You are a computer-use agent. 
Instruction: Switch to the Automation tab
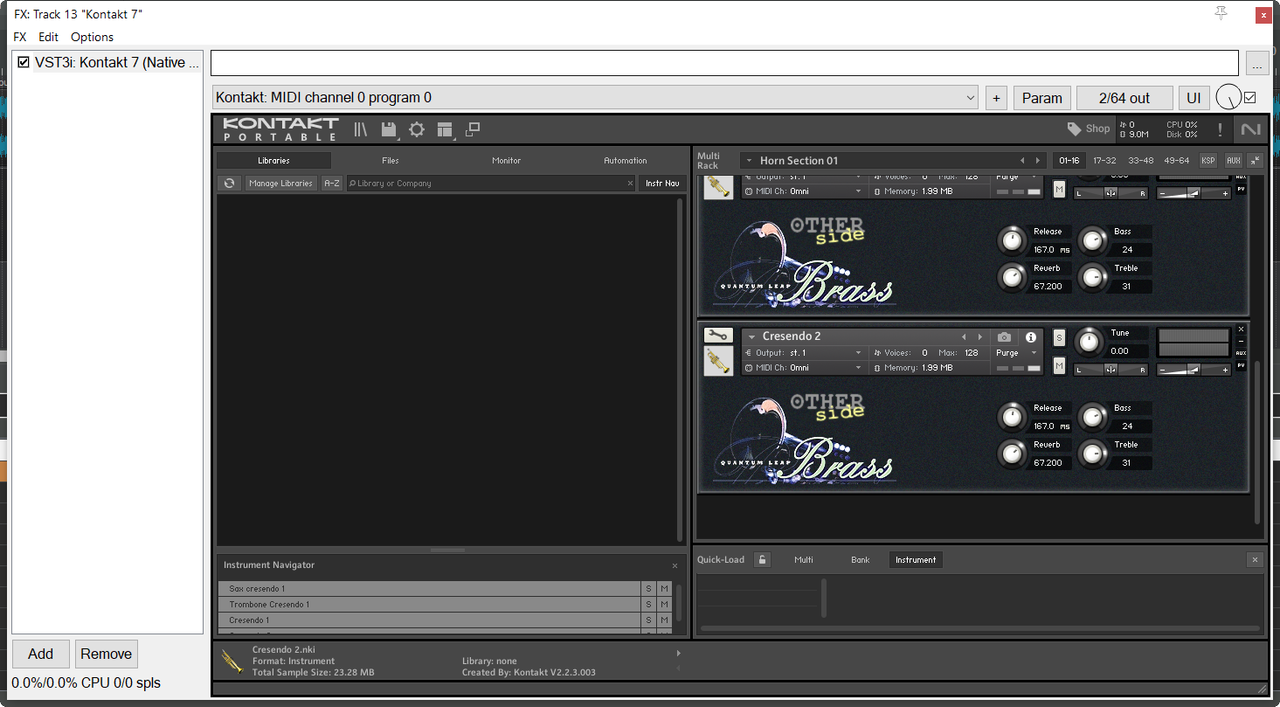(625, 160)
